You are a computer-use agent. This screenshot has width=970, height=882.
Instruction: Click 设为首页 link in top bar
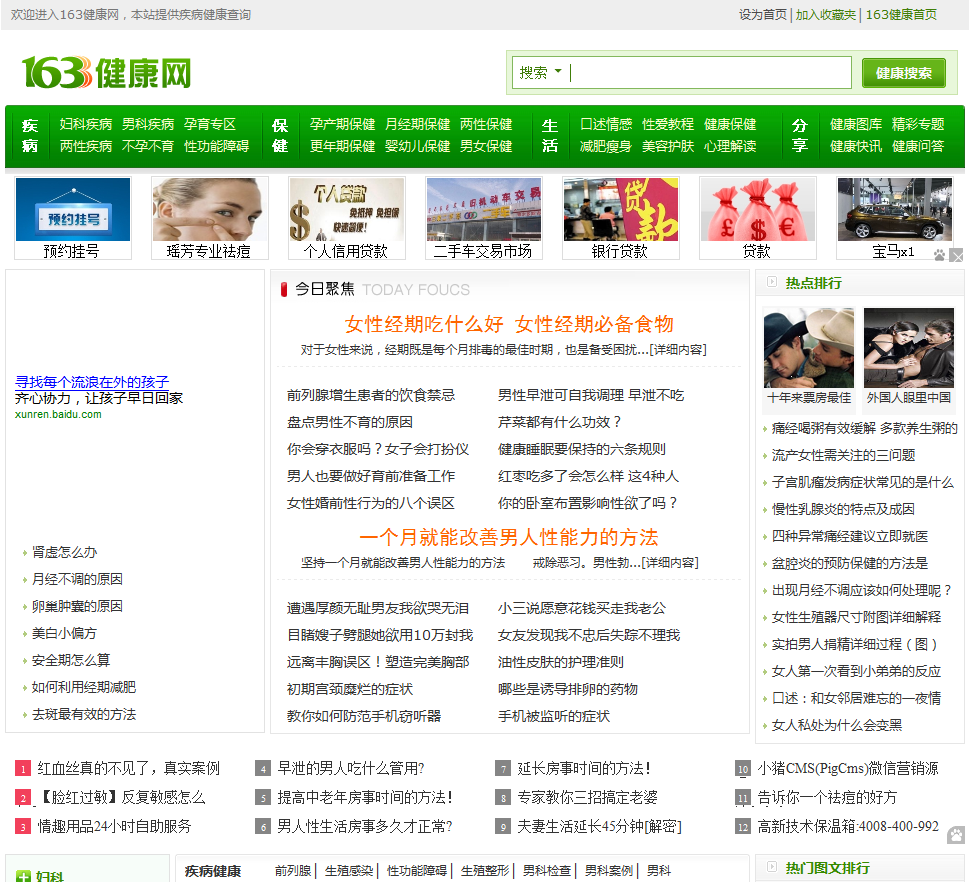(x=763, y=14)
